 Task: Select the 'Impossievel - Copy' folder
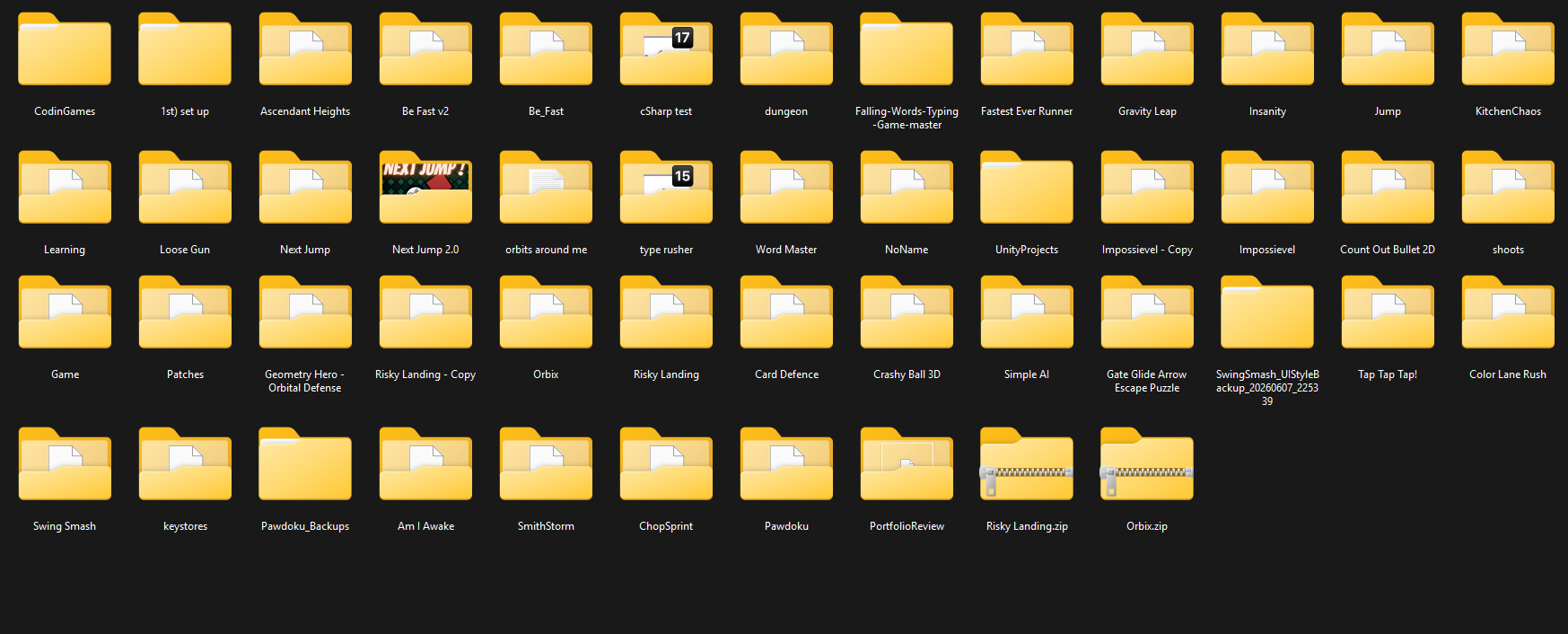pos(1147,188)
